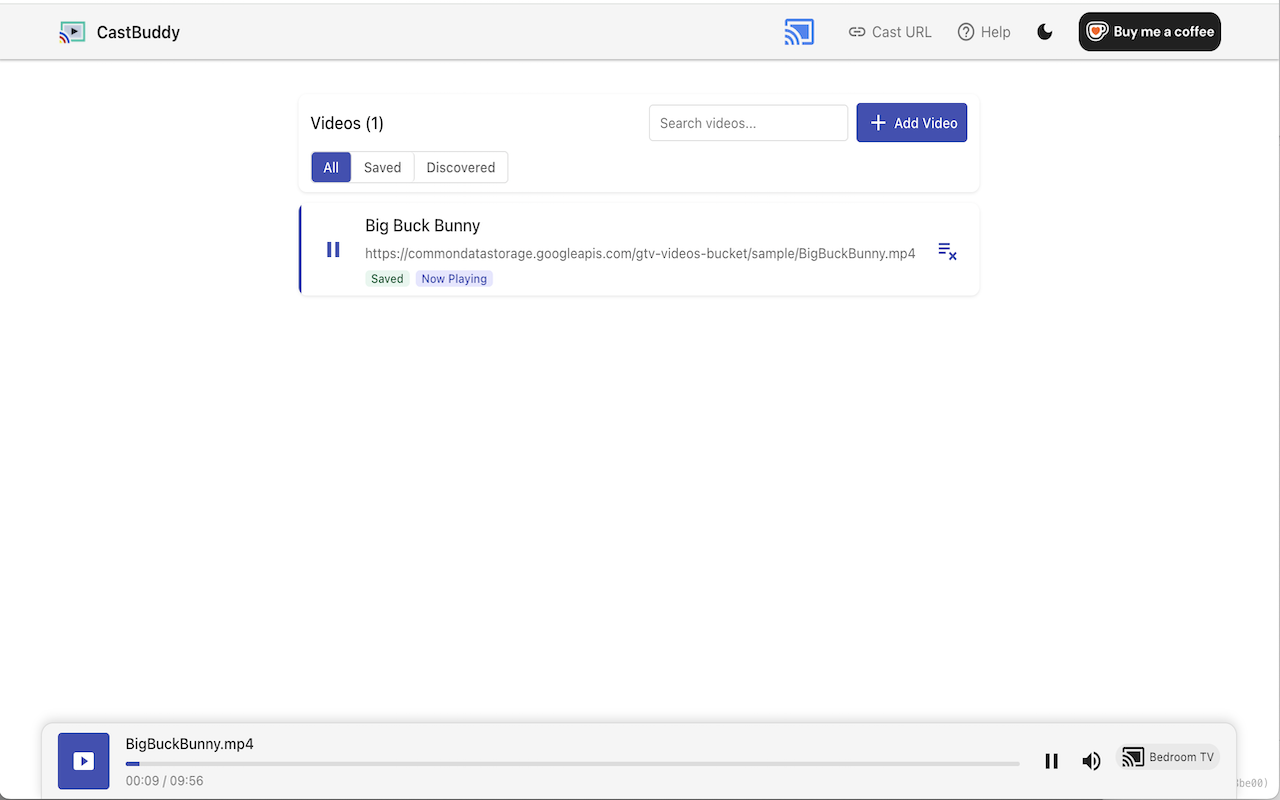Click the Videos (1) heading
This screenshot has width=1280, height=800.
(x=347, y=123)
